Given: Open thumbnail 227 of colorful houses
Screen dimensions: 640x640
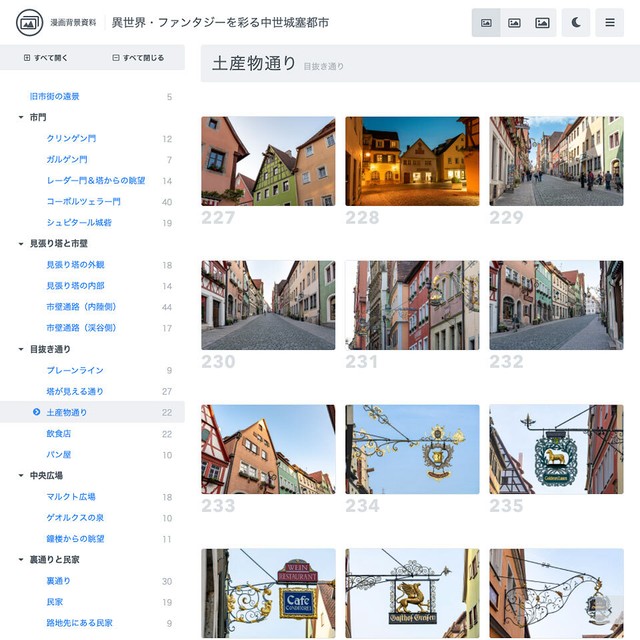Looking at the screenshot, I should pyautogui.click(x=268, y=161).
